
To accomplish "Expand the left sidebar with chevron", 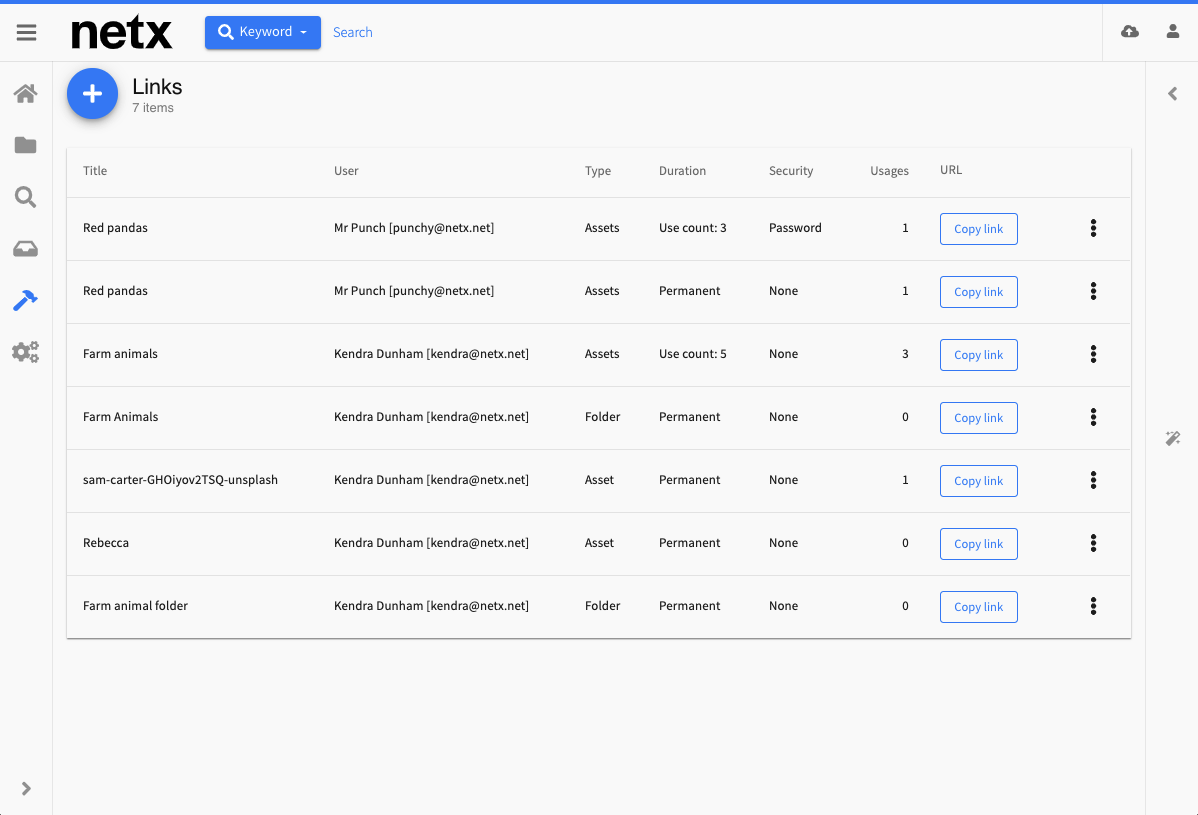I will coord(26,788).
